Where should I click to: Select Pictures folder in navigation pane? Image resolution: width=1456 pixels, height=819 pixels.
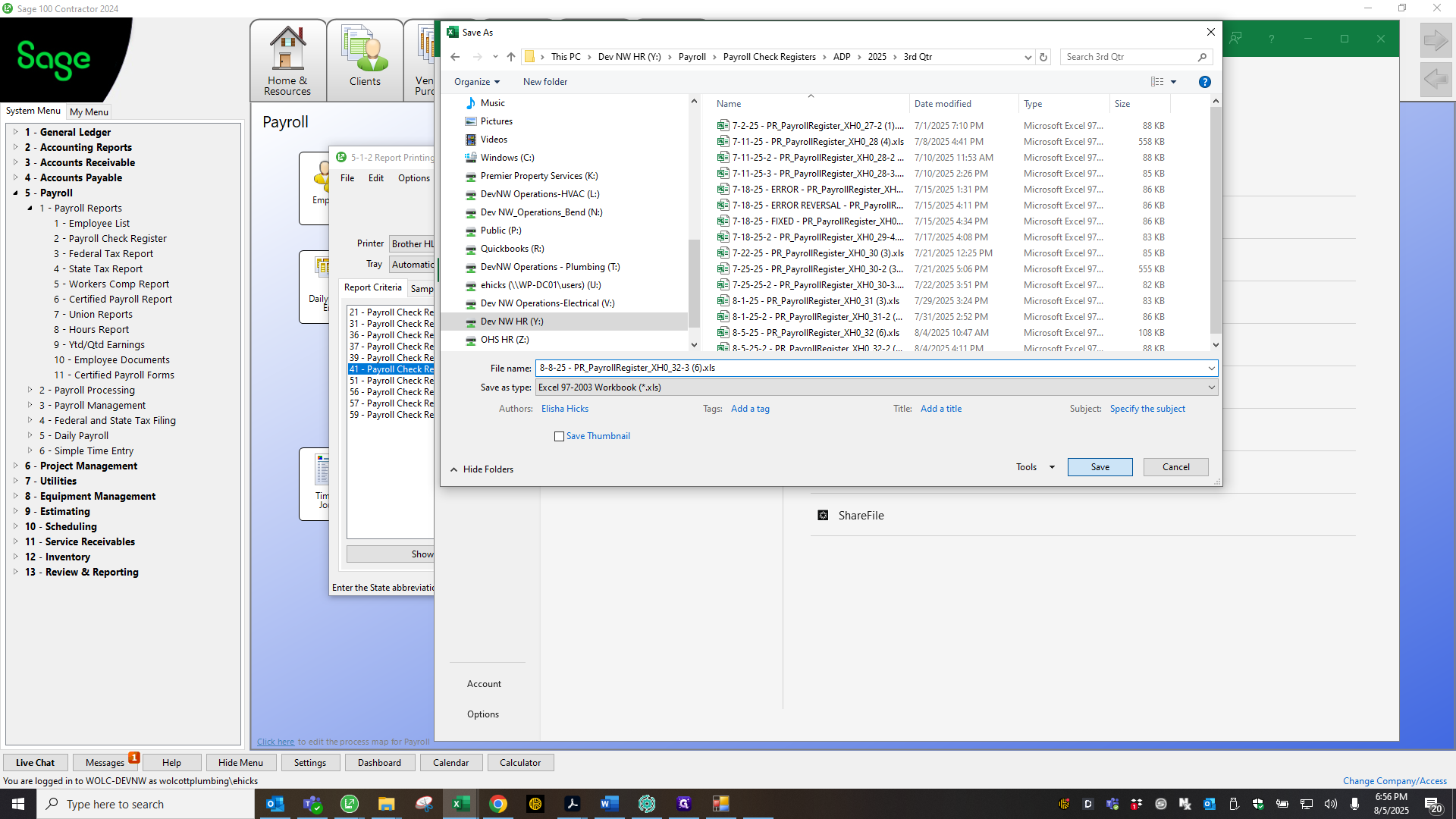pyautogui.click(x=496, y=121)
